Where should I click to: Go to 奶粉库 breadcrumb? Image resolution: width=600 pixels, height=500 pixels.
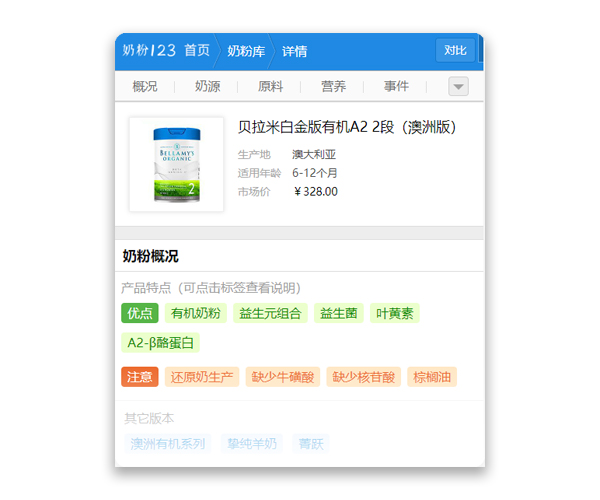[x=246, y=51]
